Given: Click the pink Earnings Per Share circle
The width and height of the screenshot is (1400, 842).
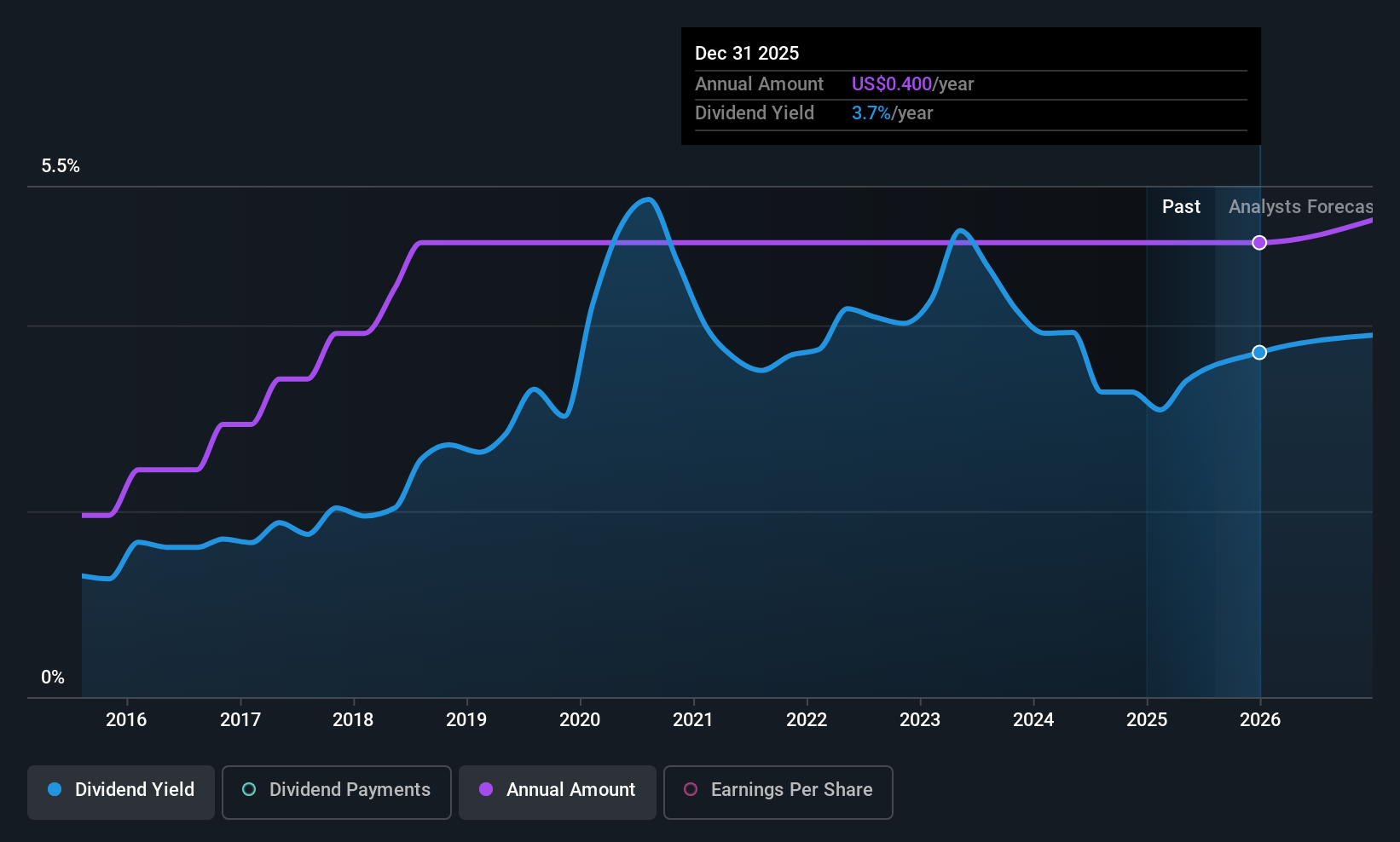Looking at the screenshot, I should (691, 789).
